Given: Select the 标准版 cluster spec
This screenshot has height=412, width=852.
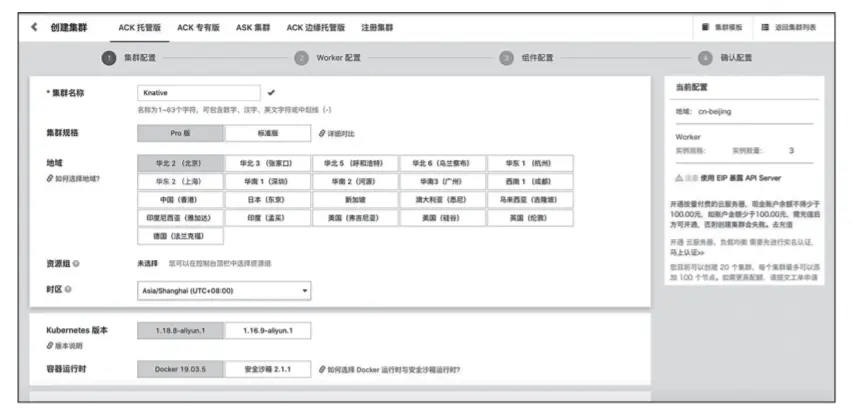Looking at the screenshot, I should (268, 133).
